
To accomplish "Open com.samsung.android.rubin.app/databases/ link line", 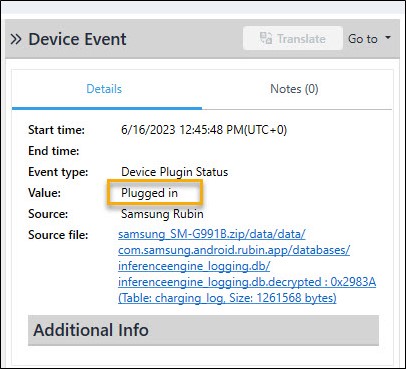I will pyautogui.click(x=234, y=250).
